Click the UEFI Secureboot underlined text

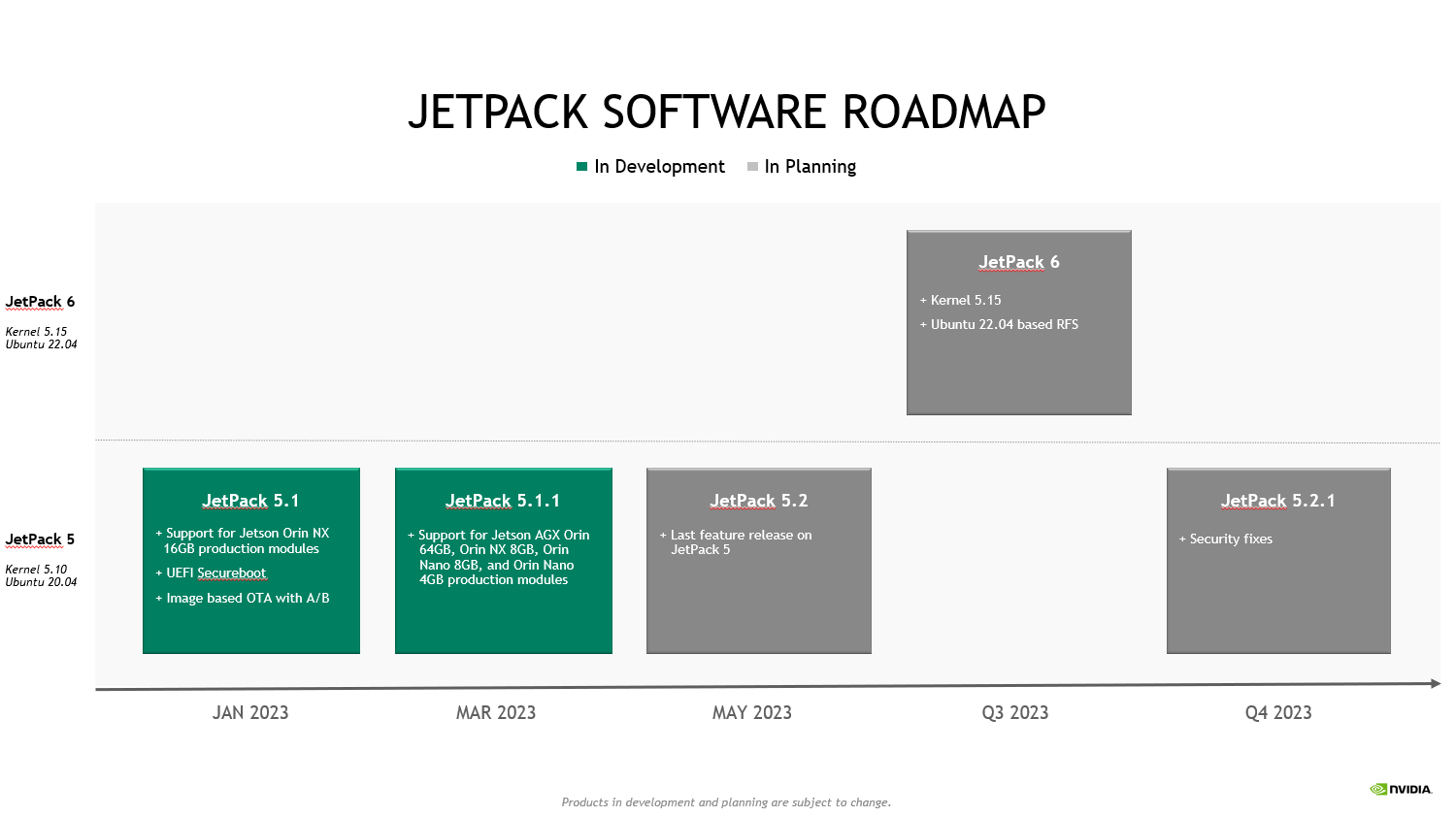pos(231,572)
